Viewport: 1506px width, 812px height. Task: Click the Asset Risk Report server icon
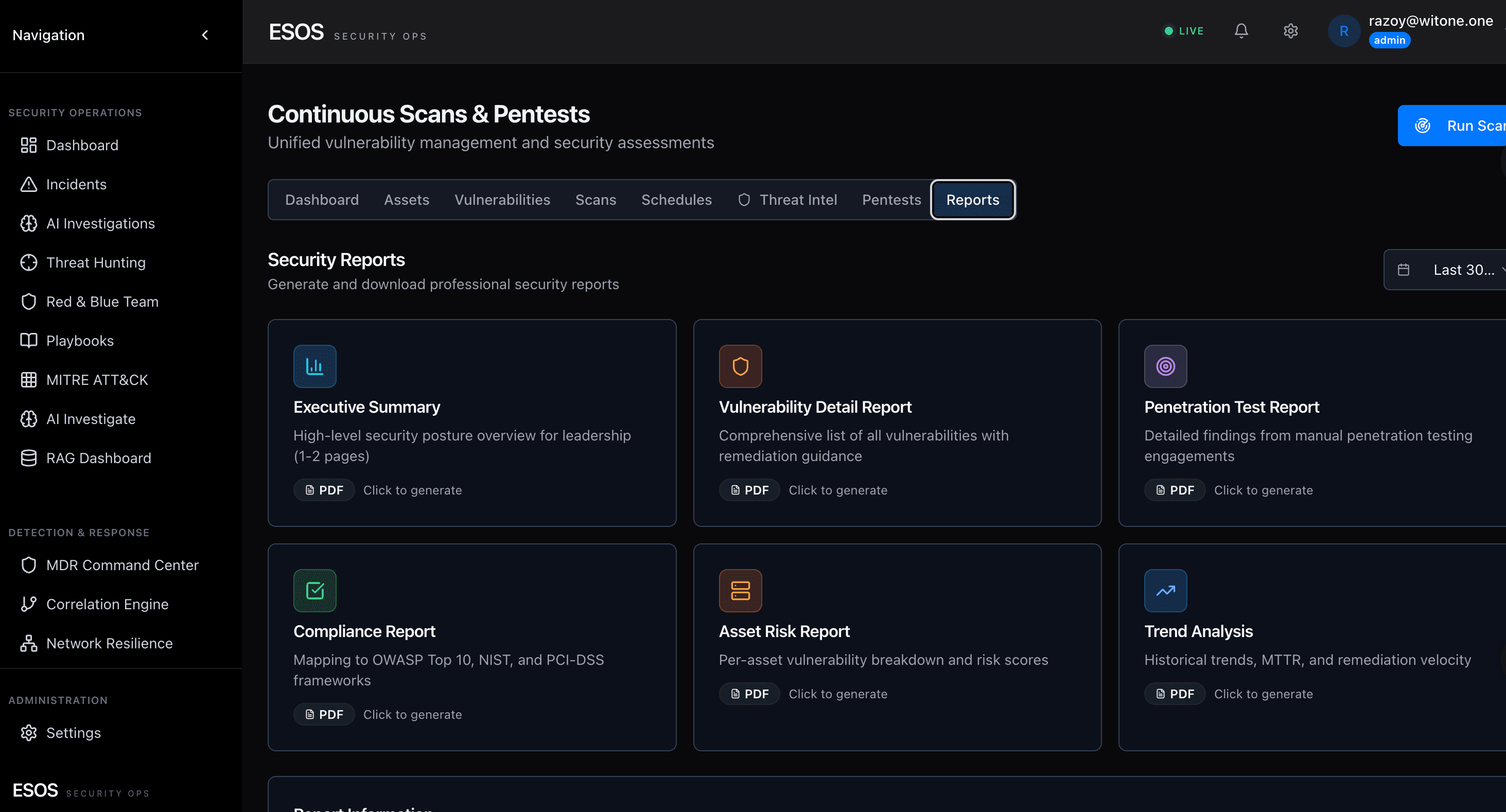pyautogui.click(x=740, y=591)
